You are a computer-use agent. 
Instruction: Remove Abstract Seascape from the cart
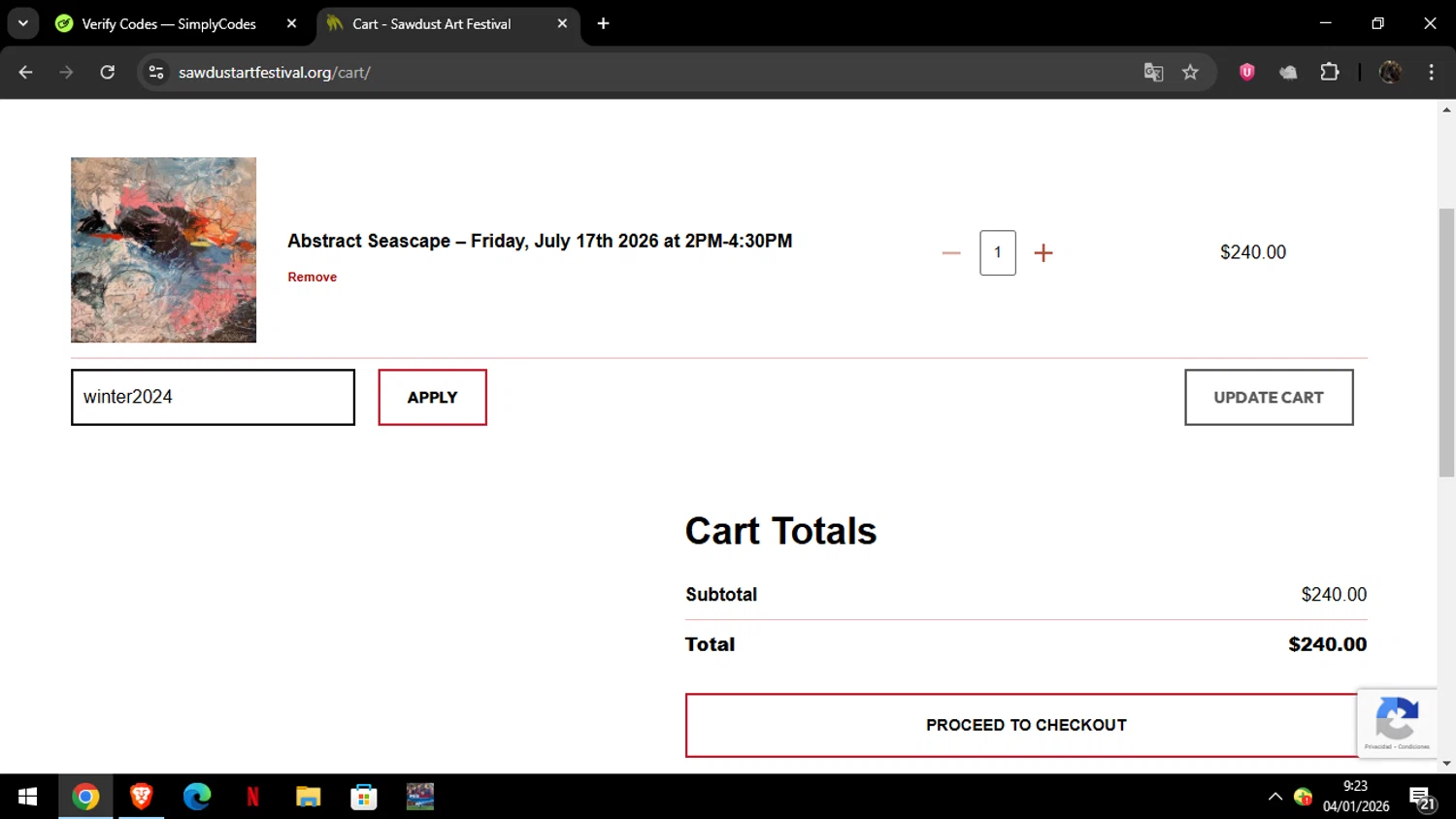tap(313, 277)
